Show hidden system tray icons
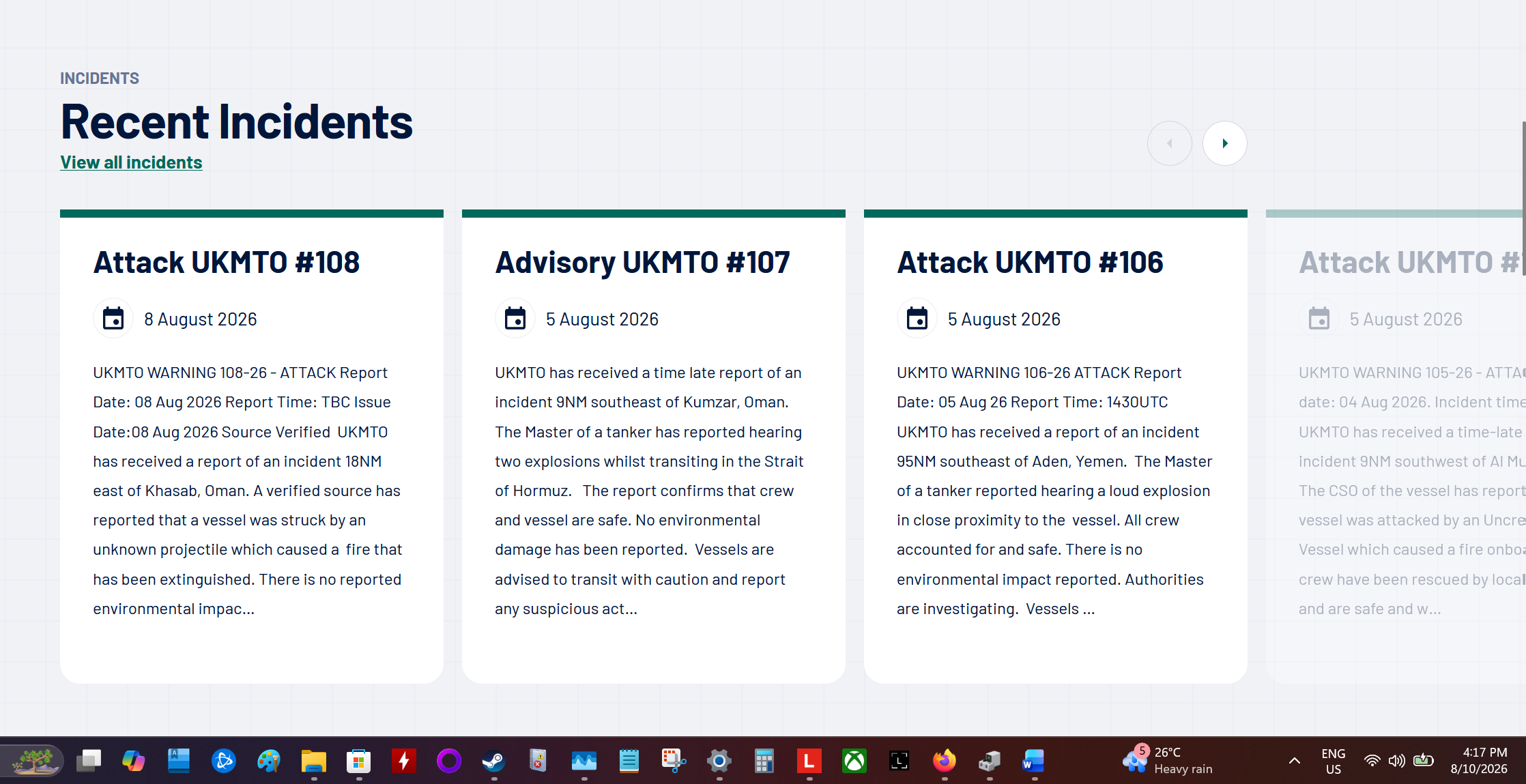Viewport: 1526px width, 784px height. pyautogui.click(x=1295, y=761)
